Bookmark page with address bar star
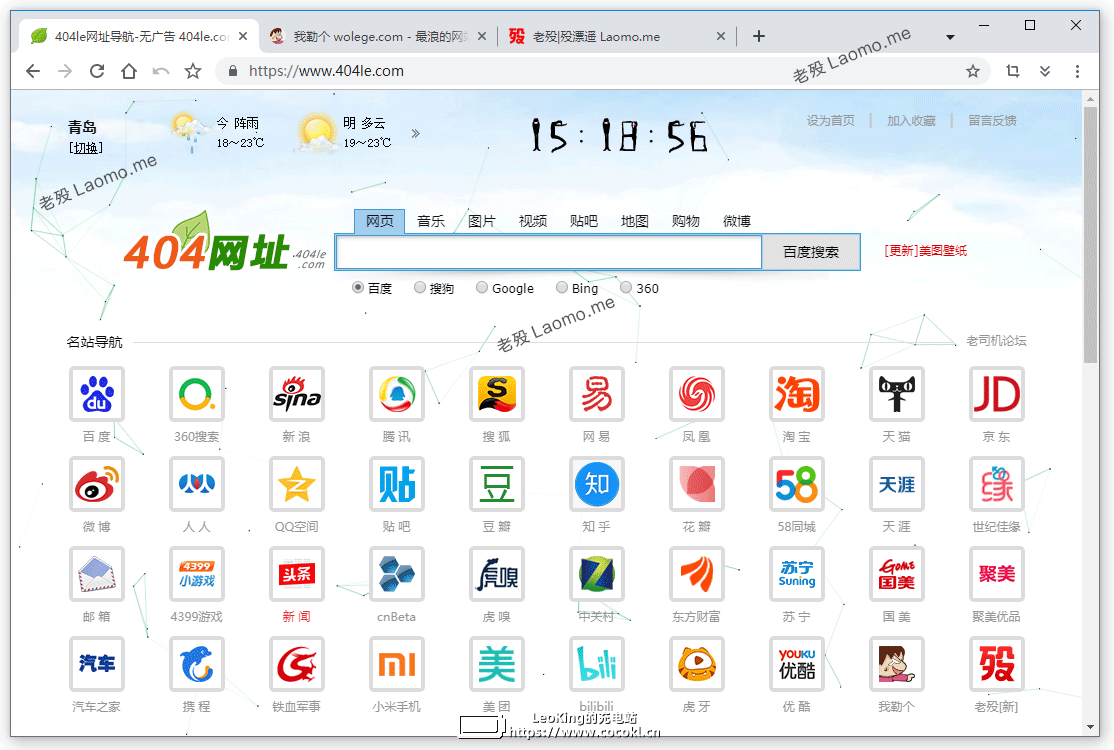 tap(973, 71)
